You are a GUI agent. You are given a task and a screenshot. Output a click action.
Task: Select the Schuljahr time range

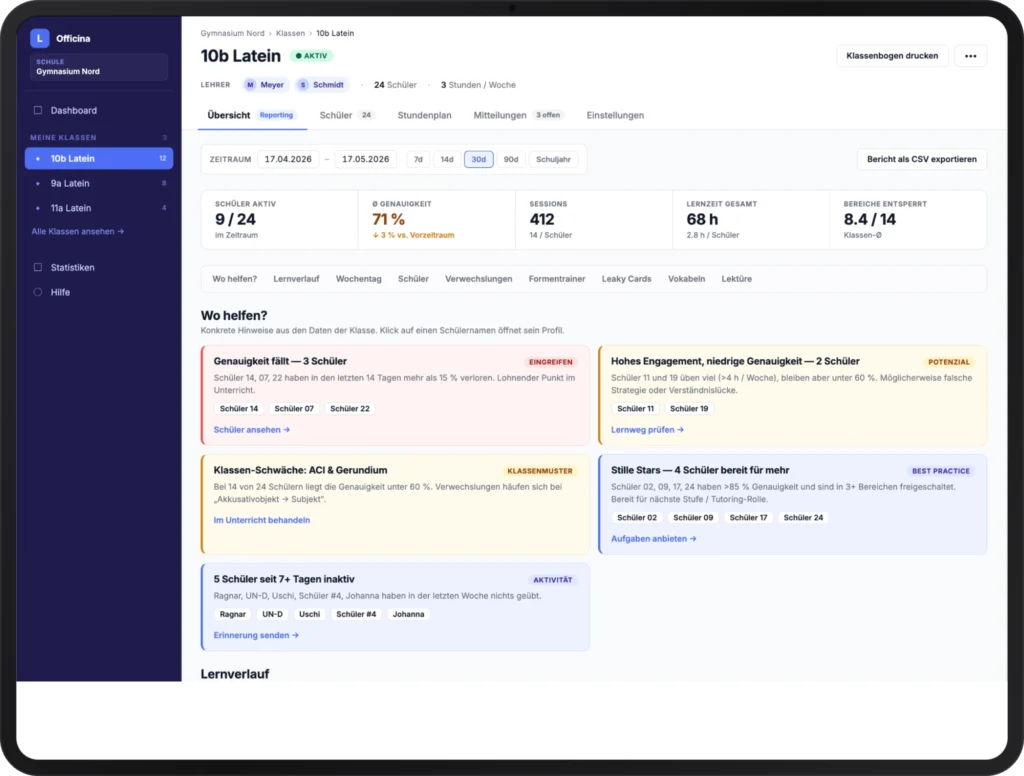point(553,159)
